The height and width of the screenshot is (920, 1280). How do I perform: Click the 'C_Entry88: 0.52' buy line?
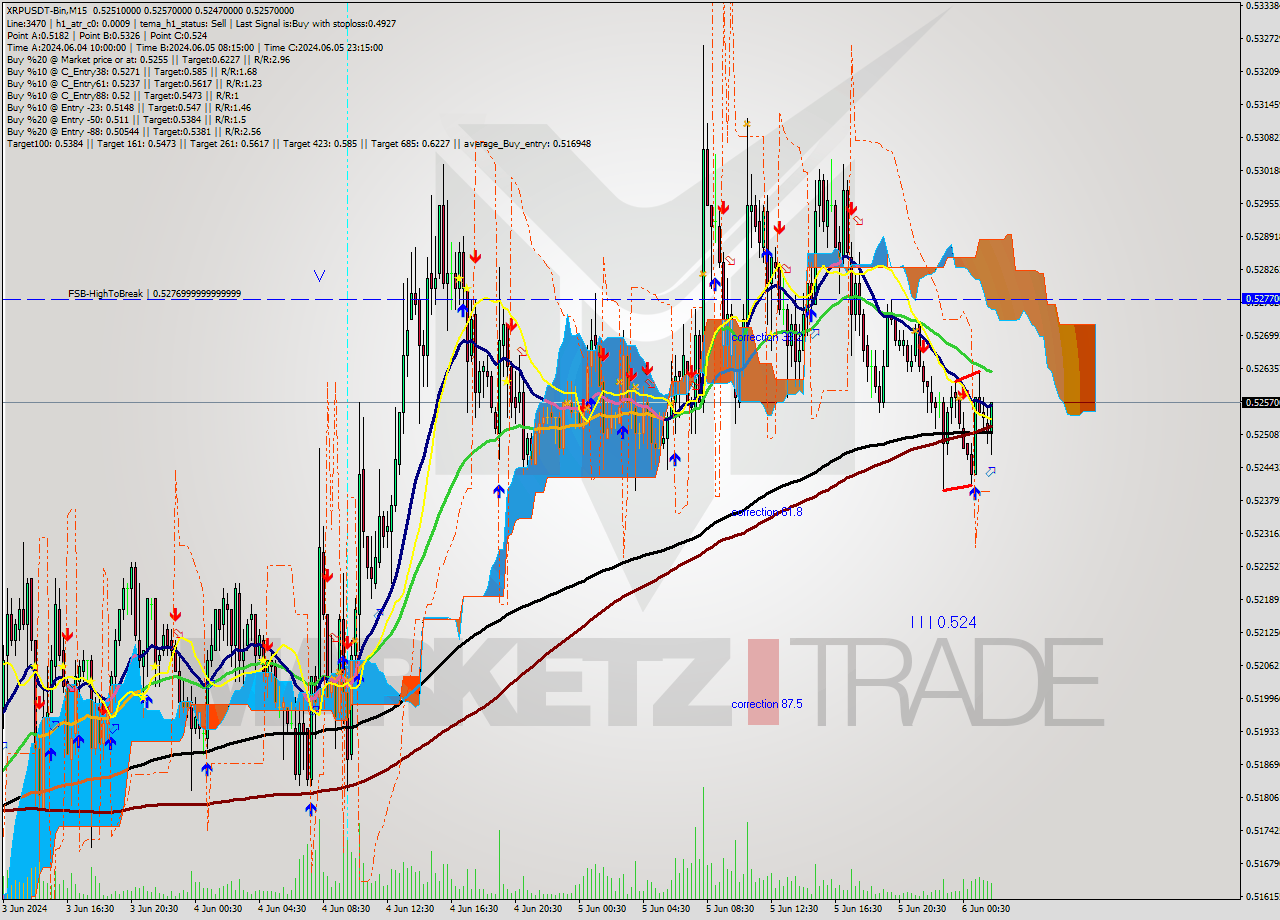point(121,95)
